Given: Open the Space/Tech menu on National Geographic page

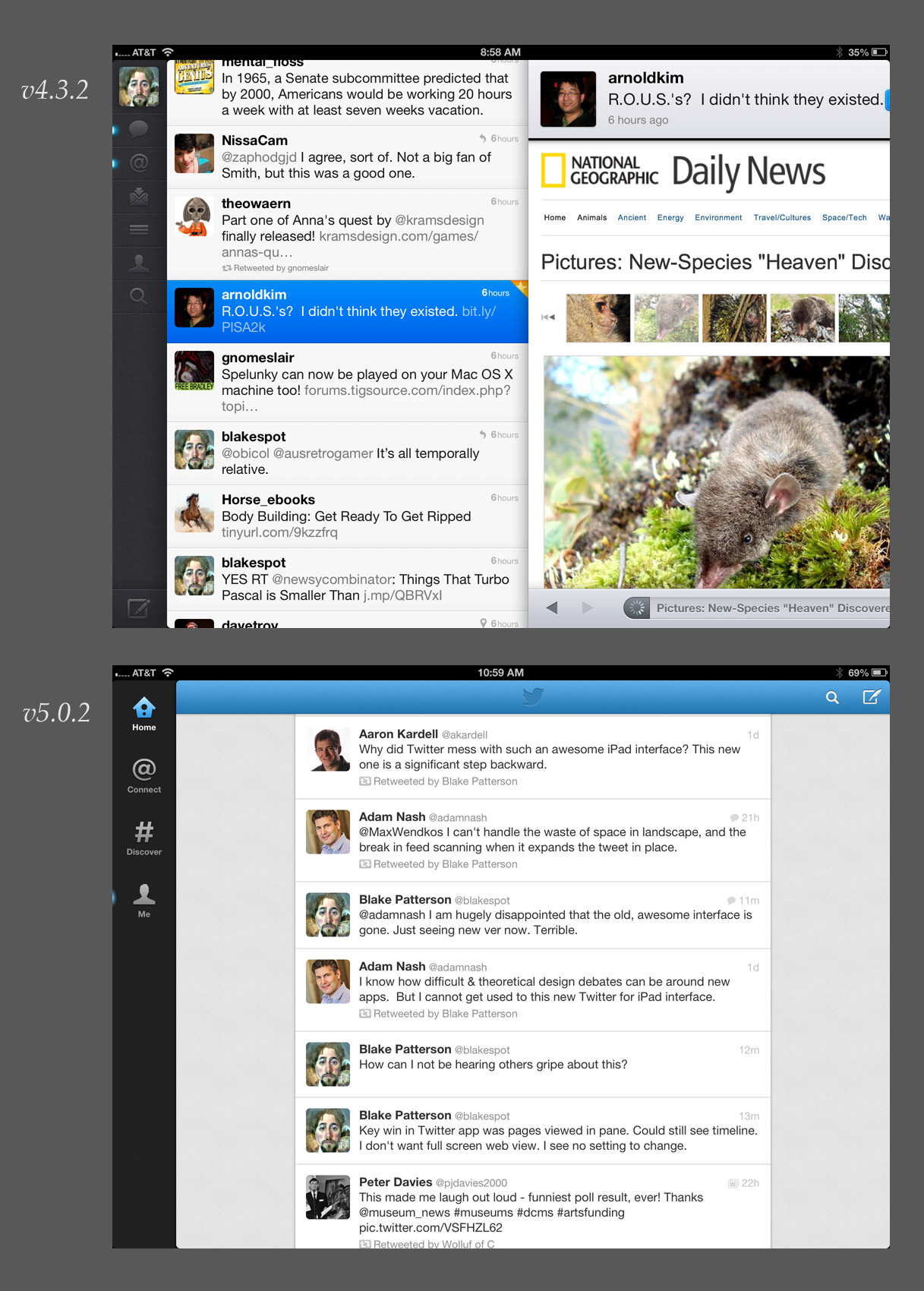Looking at the screenshot, I should 844,218.
